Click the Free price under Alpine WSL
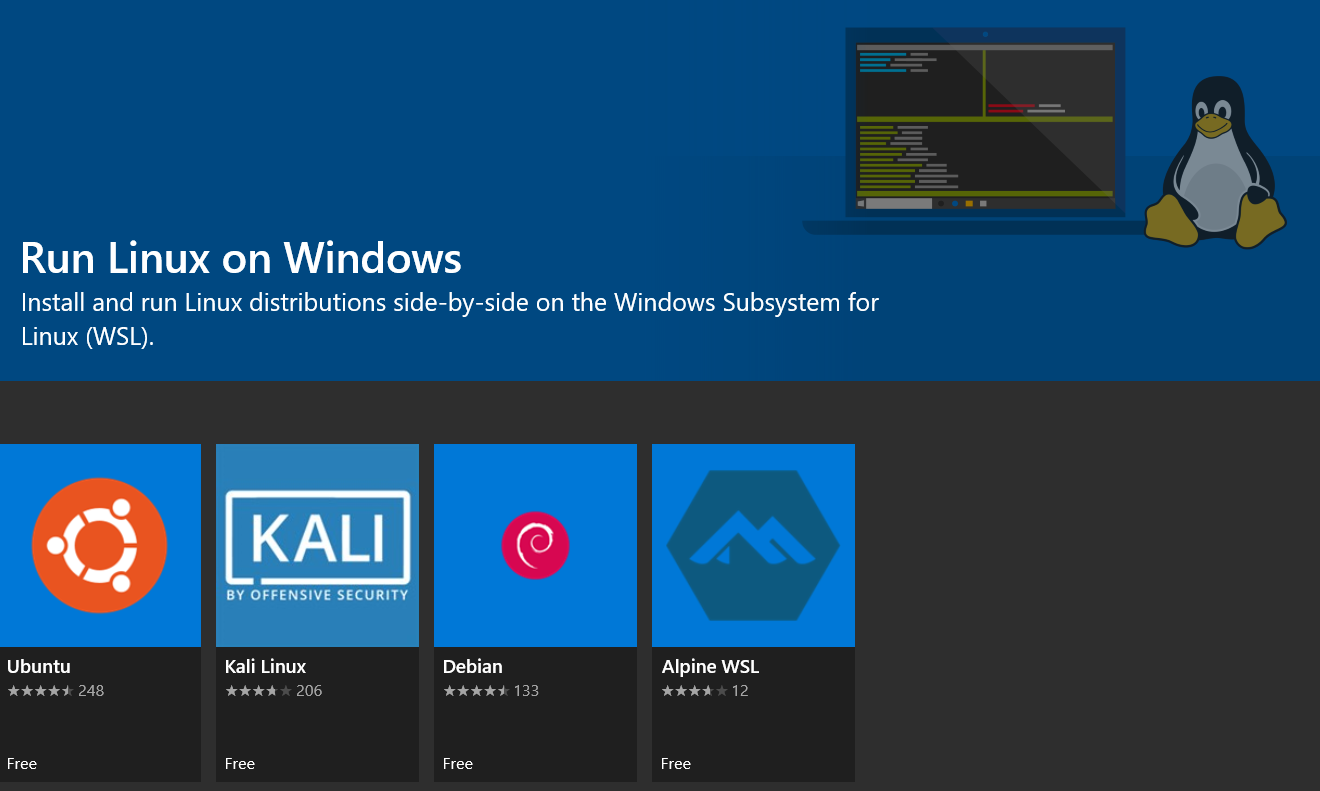 click(x=676, y=764)
